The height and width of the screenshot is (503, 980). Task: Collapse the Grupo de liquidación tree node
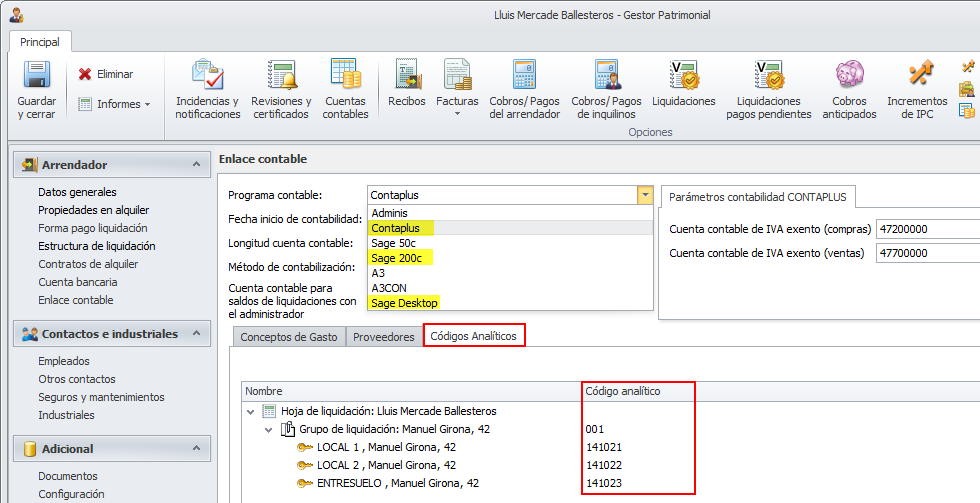pos(269,429)
